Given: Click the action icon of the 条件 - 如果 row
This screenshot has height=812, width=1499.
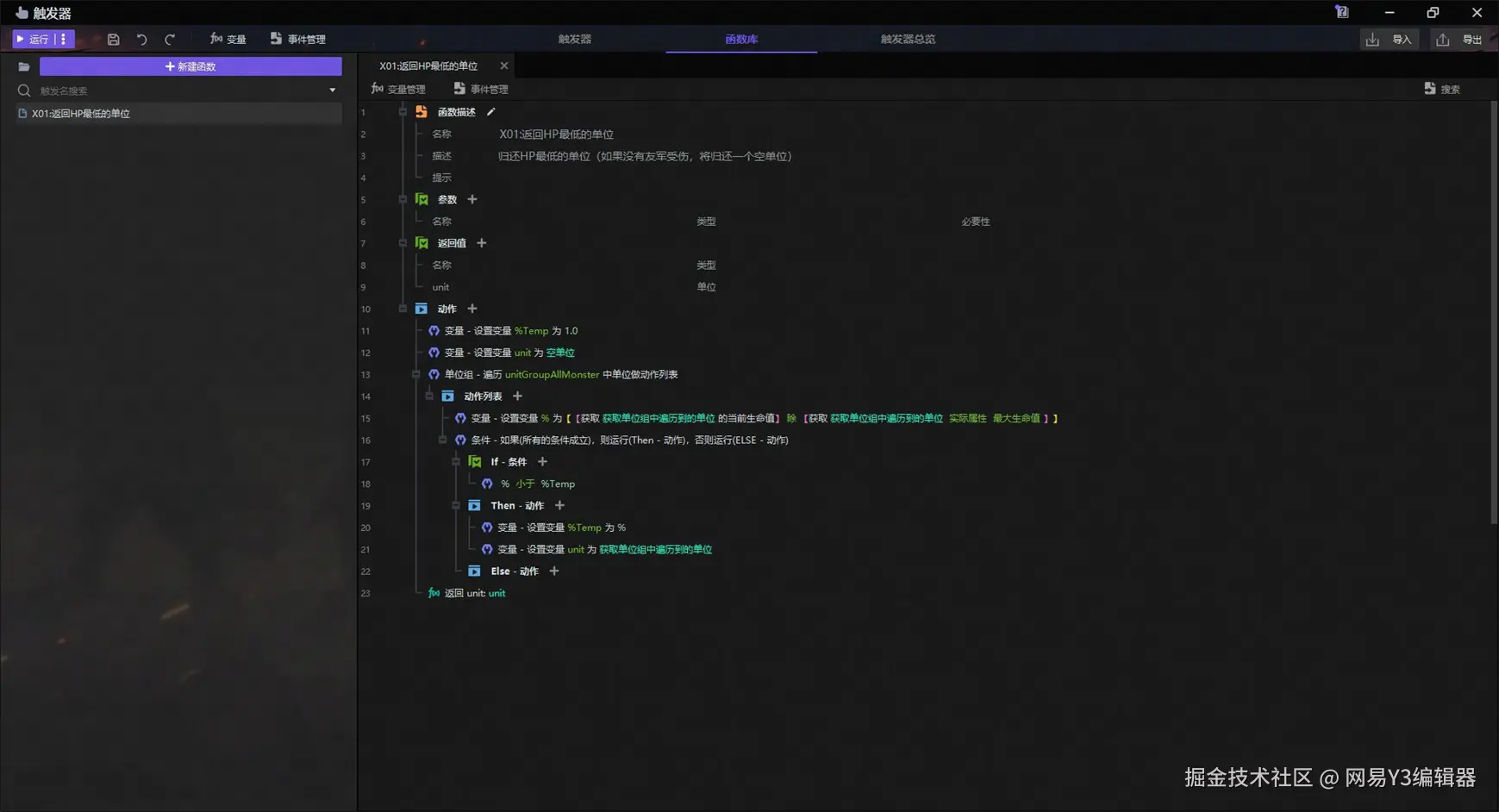Looking at the screenshot, I should click(x=461, y=440).
